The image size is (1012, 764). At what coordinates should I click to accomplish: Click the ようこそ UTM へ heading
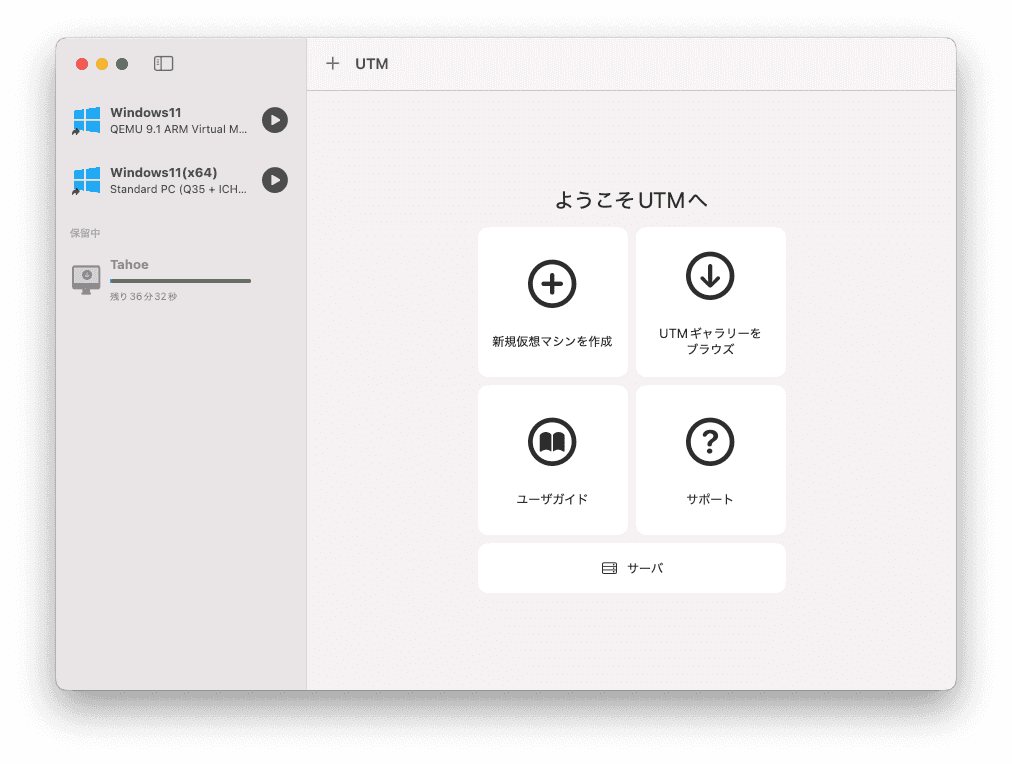631,200
